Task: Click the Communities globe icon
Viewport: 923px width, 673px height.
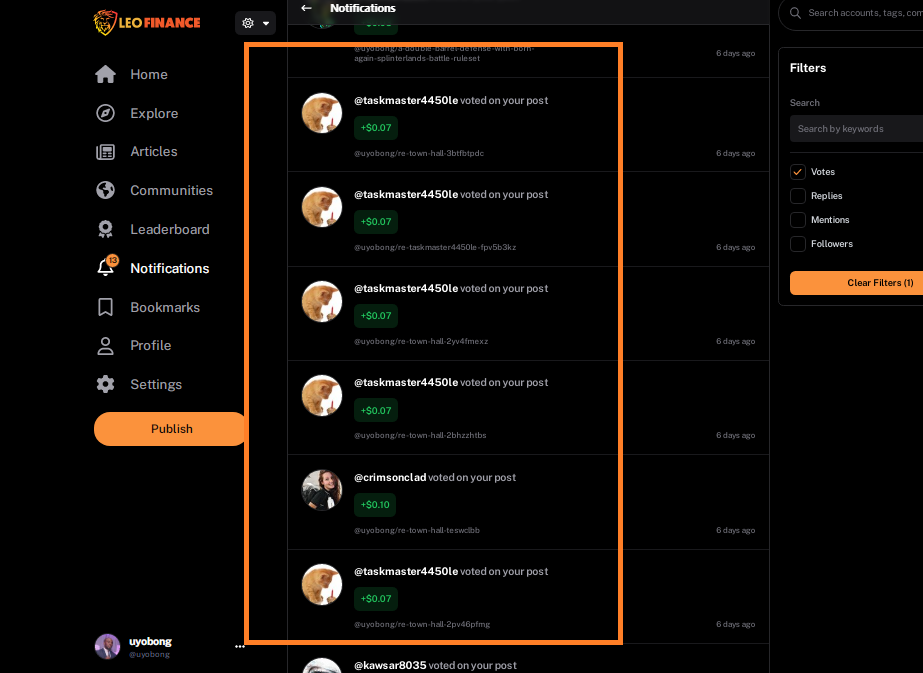Action: (105, 190)
